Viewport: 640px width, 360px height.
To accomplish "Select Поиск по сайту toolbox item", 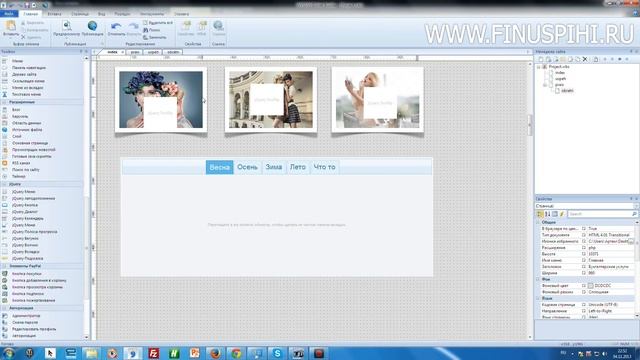I will coord(26,170).
